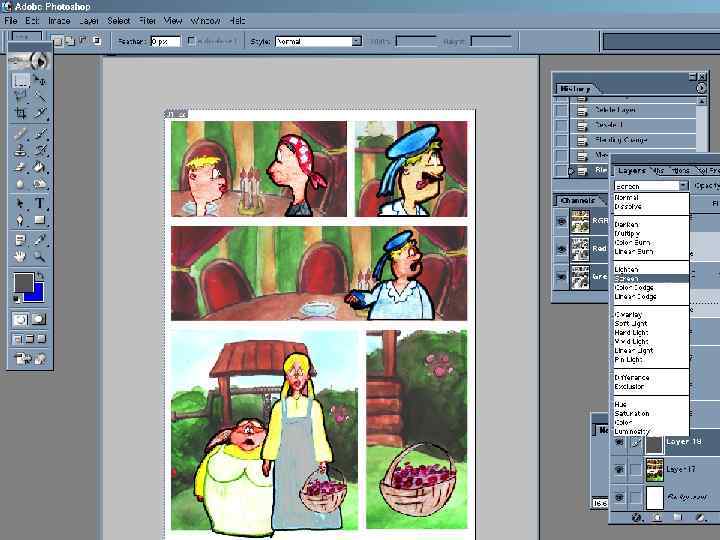Select the Lasso tool
Image resolution: width=720 pixels, height=540 pixels.
(20, 96)
